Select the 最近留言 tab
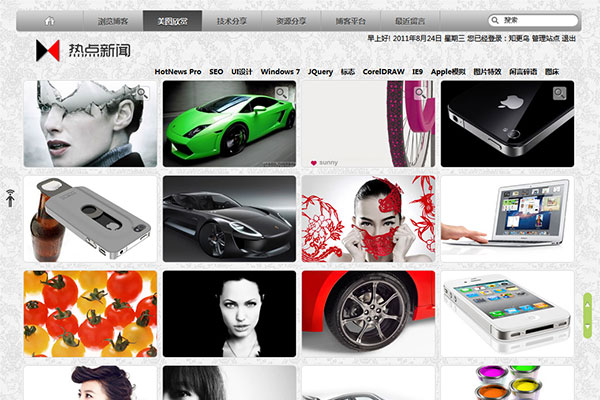Image resolution: width=600 pixels, height=400 pixels. tap(410, 20)
